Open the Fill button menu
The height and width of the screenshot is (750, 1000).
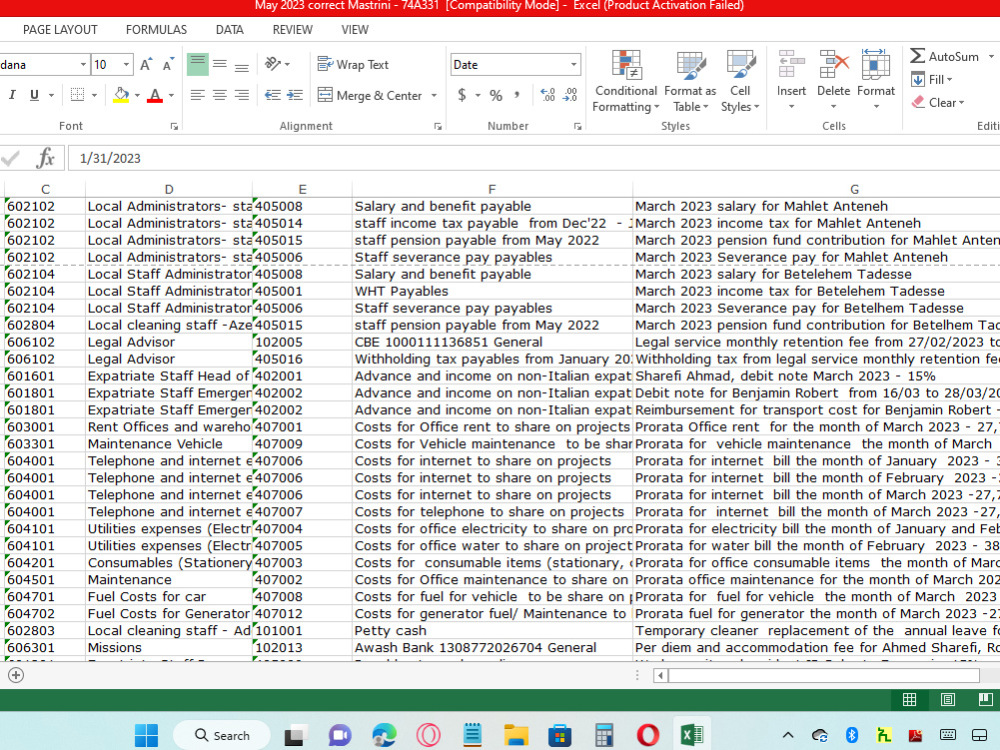coord(932,80)
